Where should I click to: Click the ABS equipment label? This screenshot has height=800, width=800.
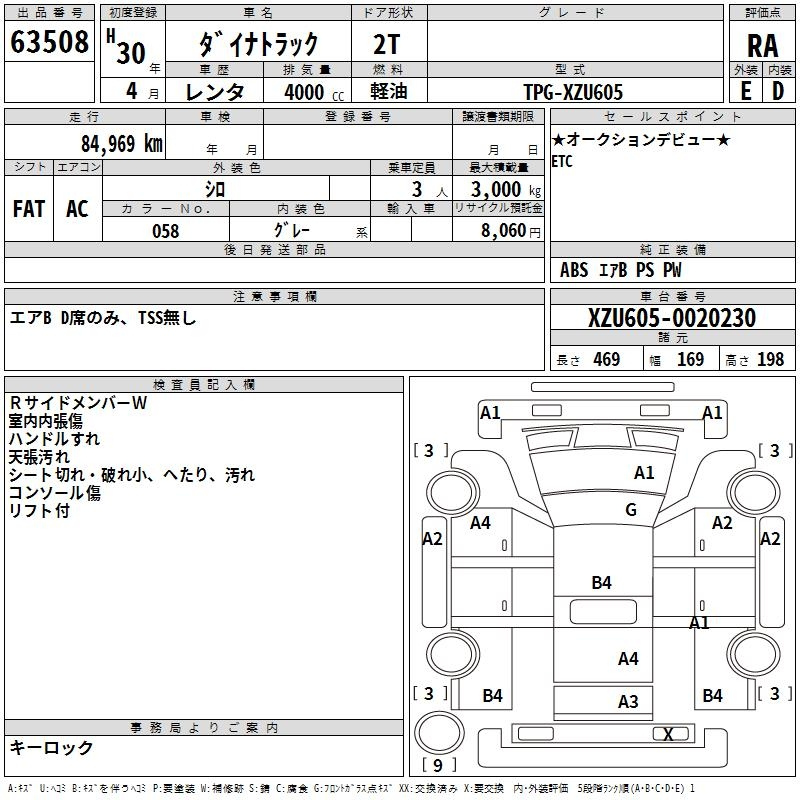point(573,270)
